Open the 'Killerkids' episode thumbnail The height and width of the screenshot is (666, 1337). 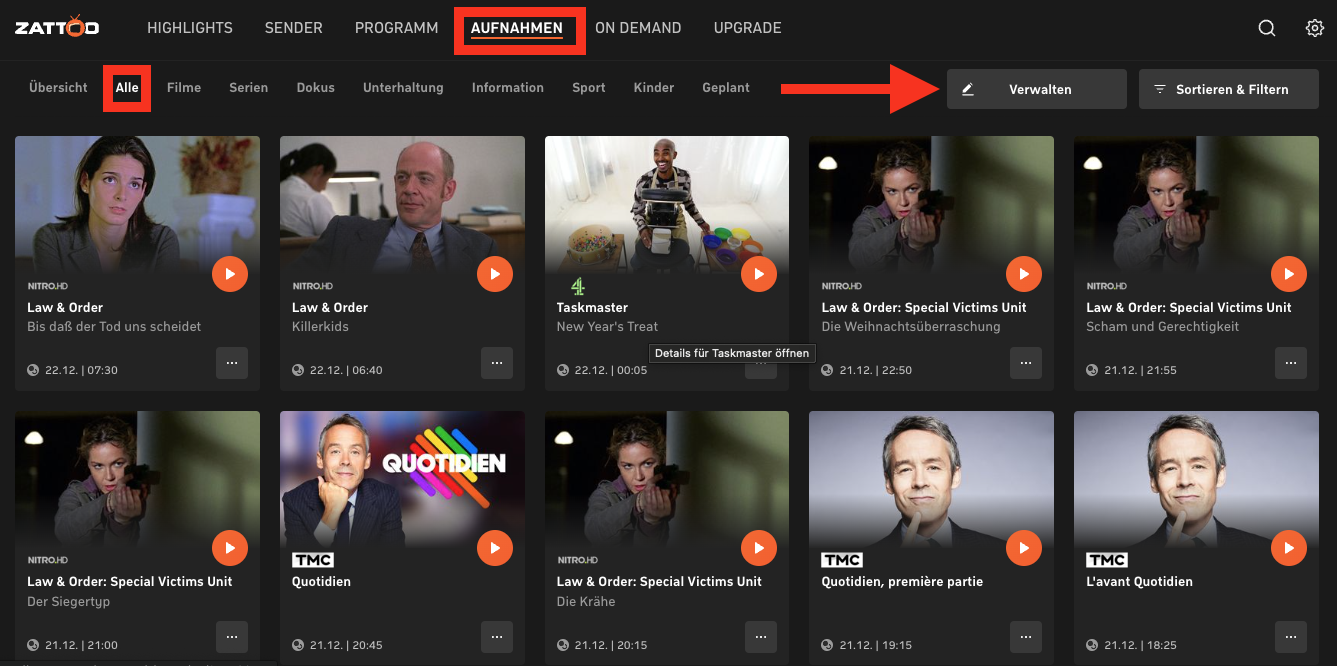pos(402,205)
